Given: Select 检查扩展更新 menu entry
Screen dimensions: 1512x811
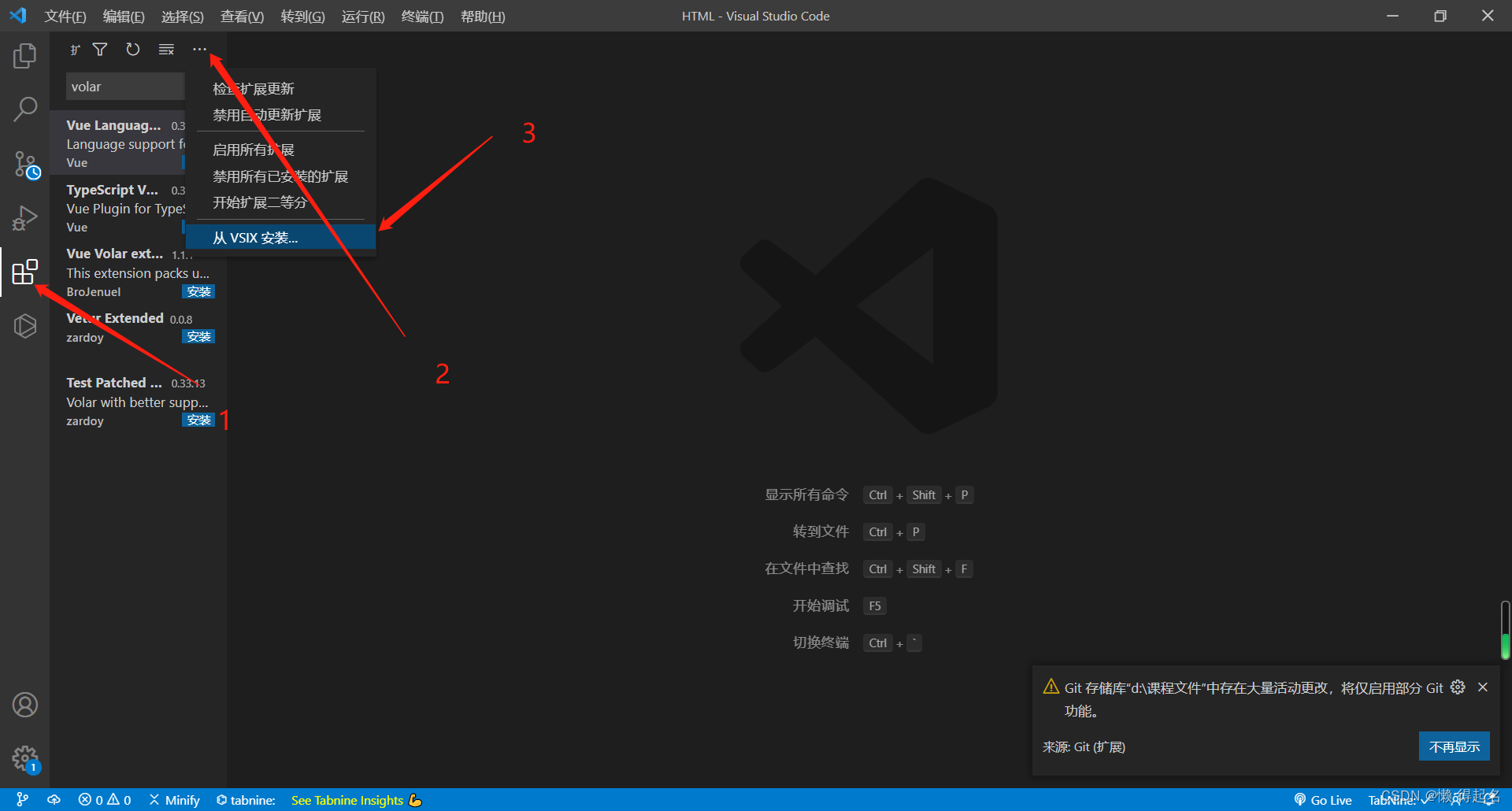Looking at the screenshot, I should click(x=280, y=89).
